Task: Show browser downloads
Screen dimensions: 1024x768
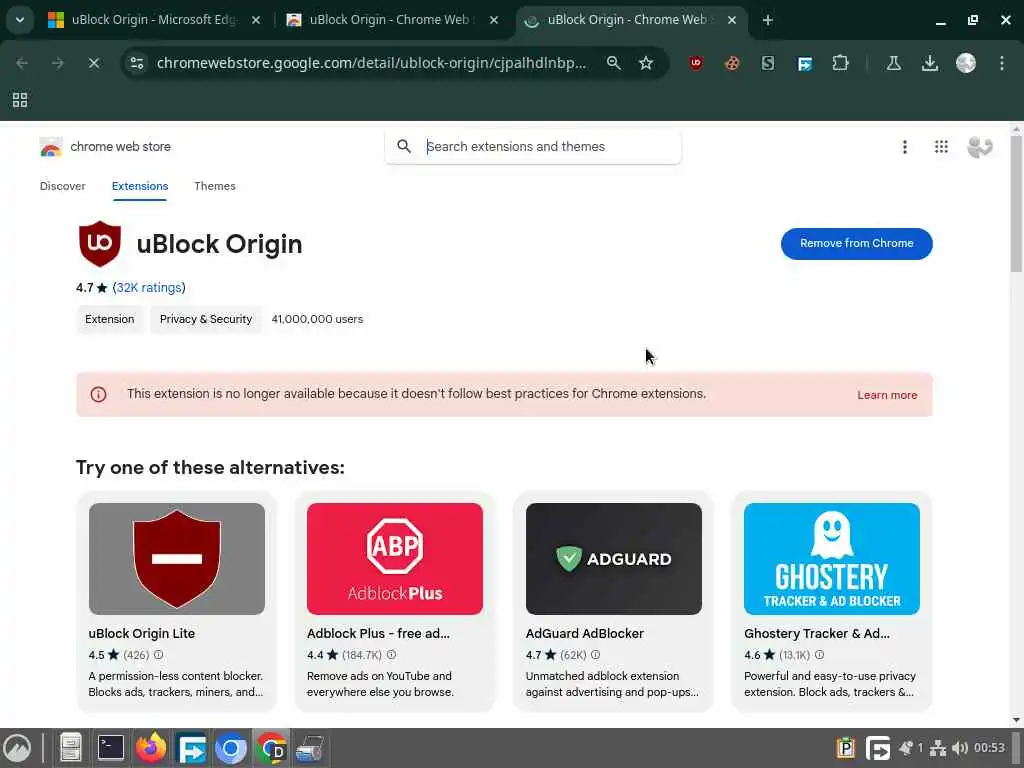Action: 929,63
